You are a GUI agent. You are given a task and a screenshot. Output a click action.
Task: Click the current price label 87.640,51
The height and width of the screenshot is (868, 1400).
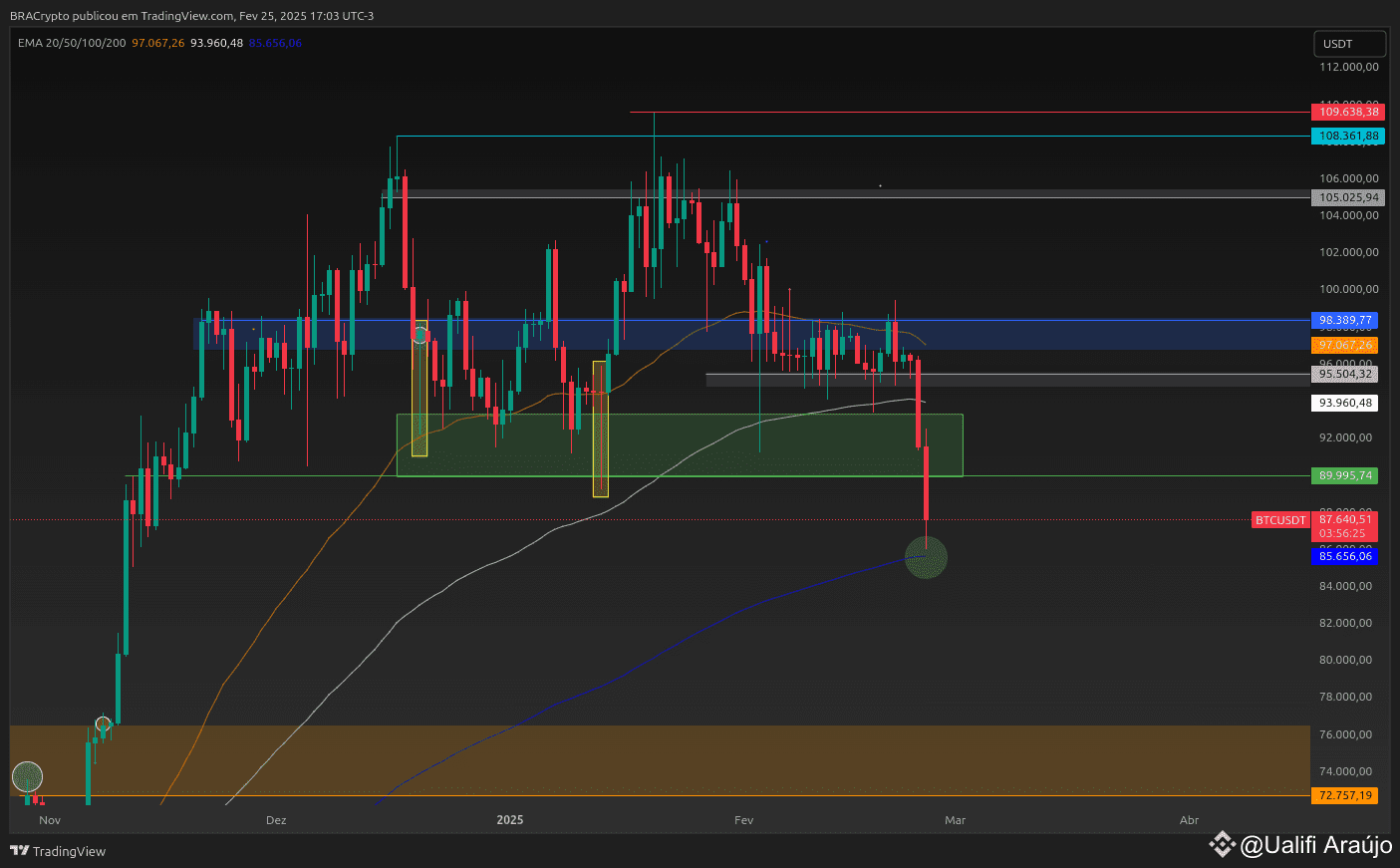pos(1345,519)
